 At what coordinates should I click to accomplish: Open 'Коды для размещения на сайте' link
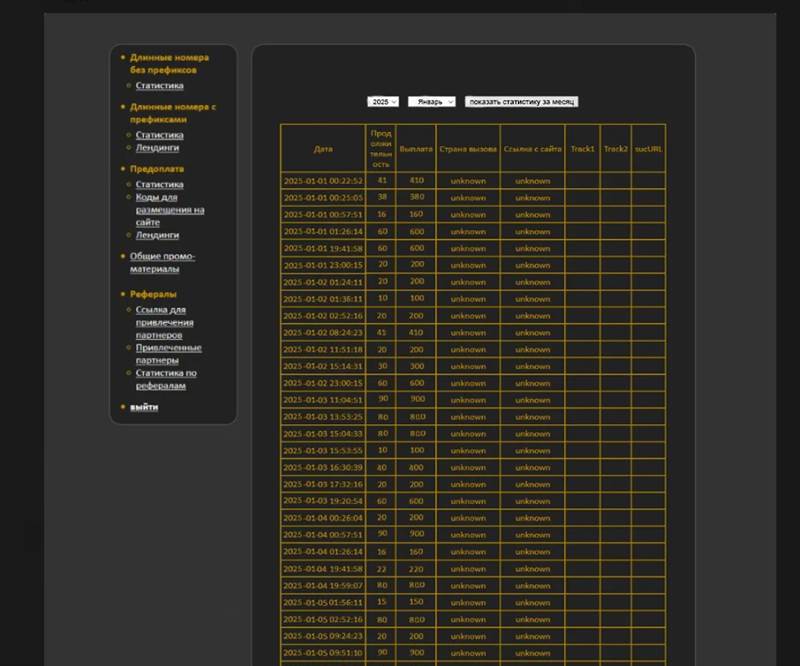[x=170, y=210]
